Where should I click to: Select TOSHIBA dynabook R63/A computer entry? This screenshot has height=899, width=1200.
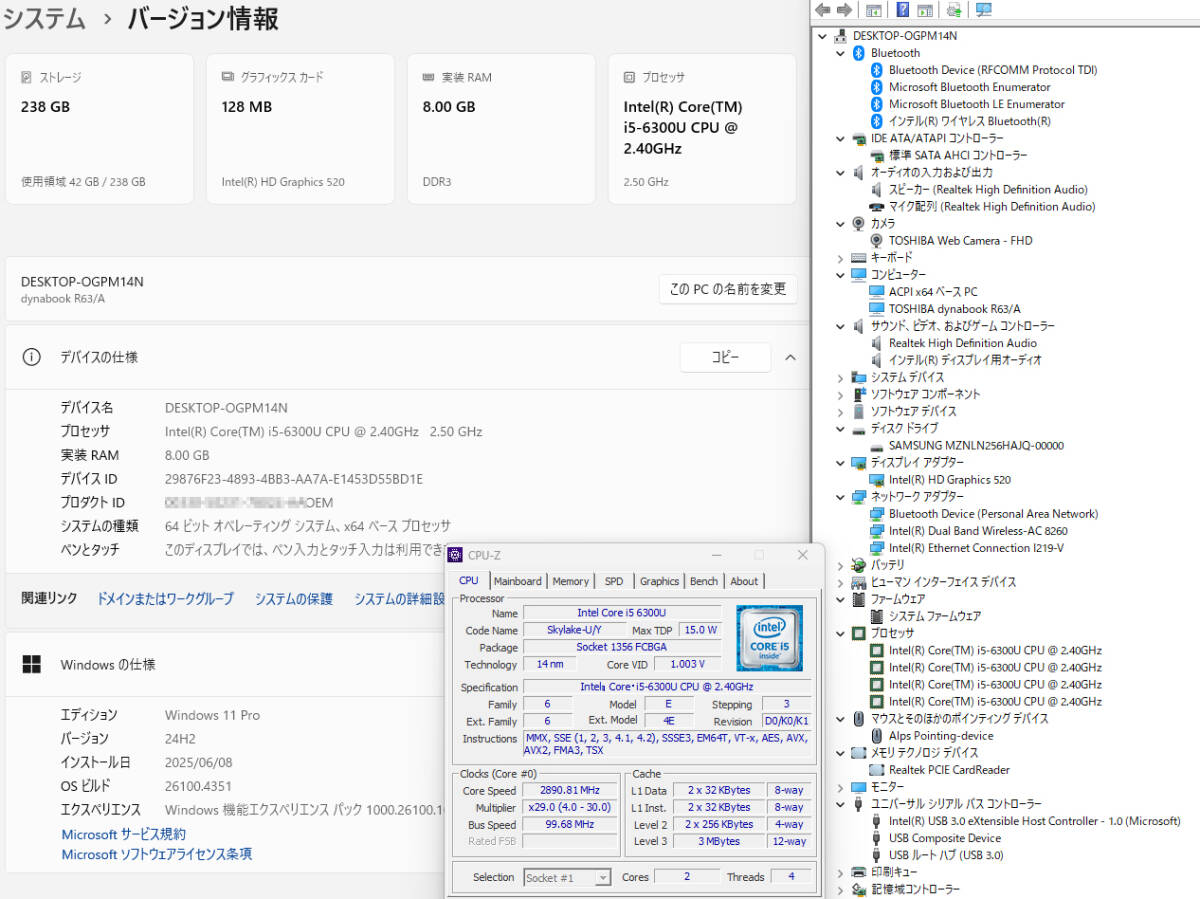coord(954,309)
